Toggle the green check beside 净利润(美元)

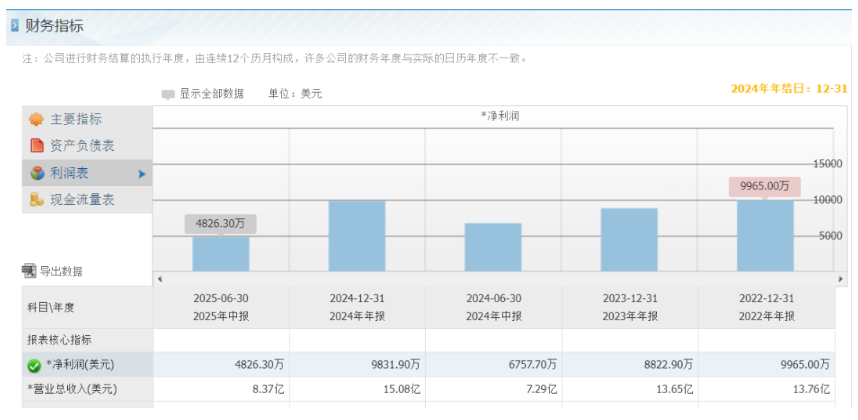pyautogui.click(x=33, y=365)
